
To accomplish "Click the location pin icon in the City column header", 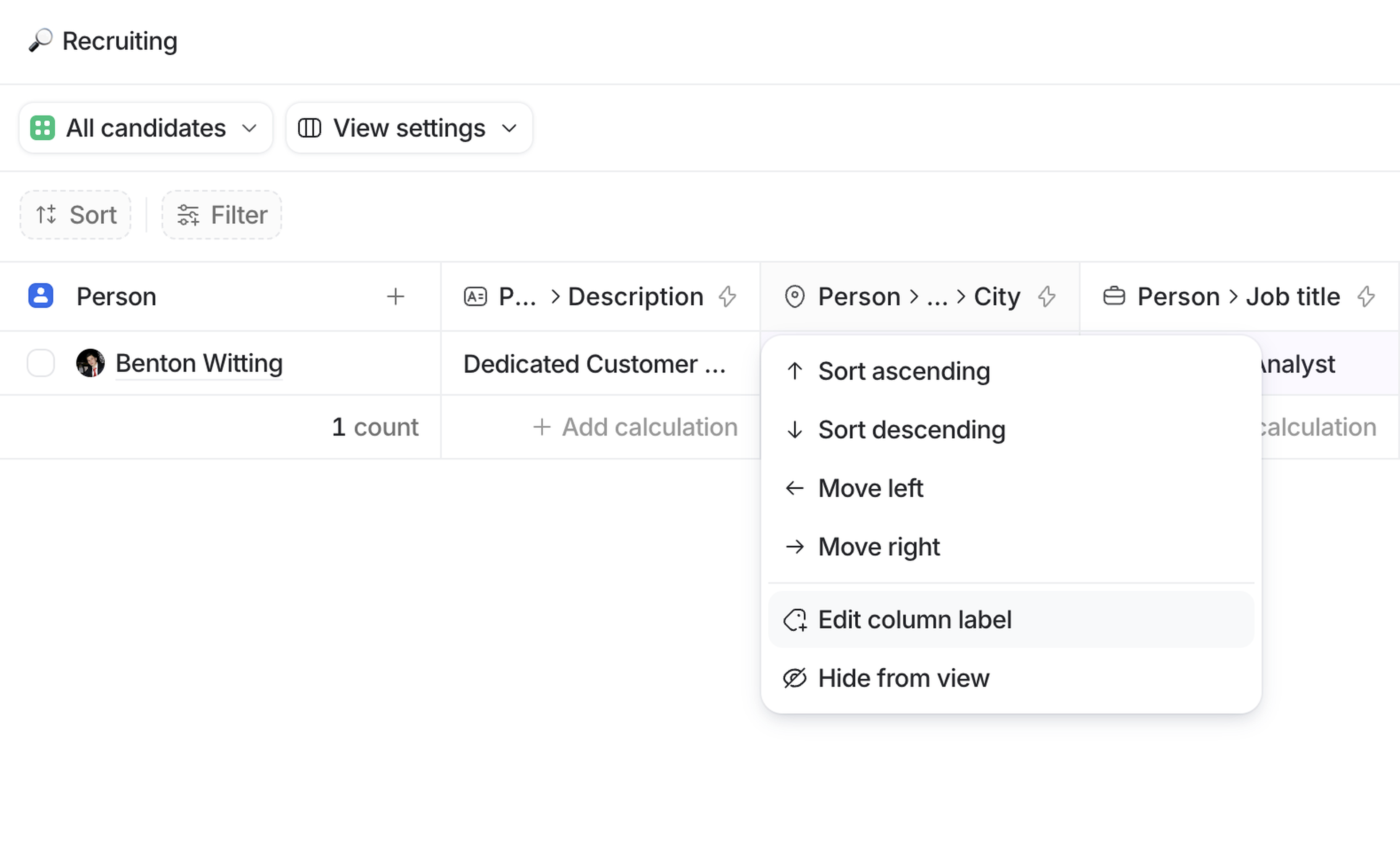I will [794, 296].
